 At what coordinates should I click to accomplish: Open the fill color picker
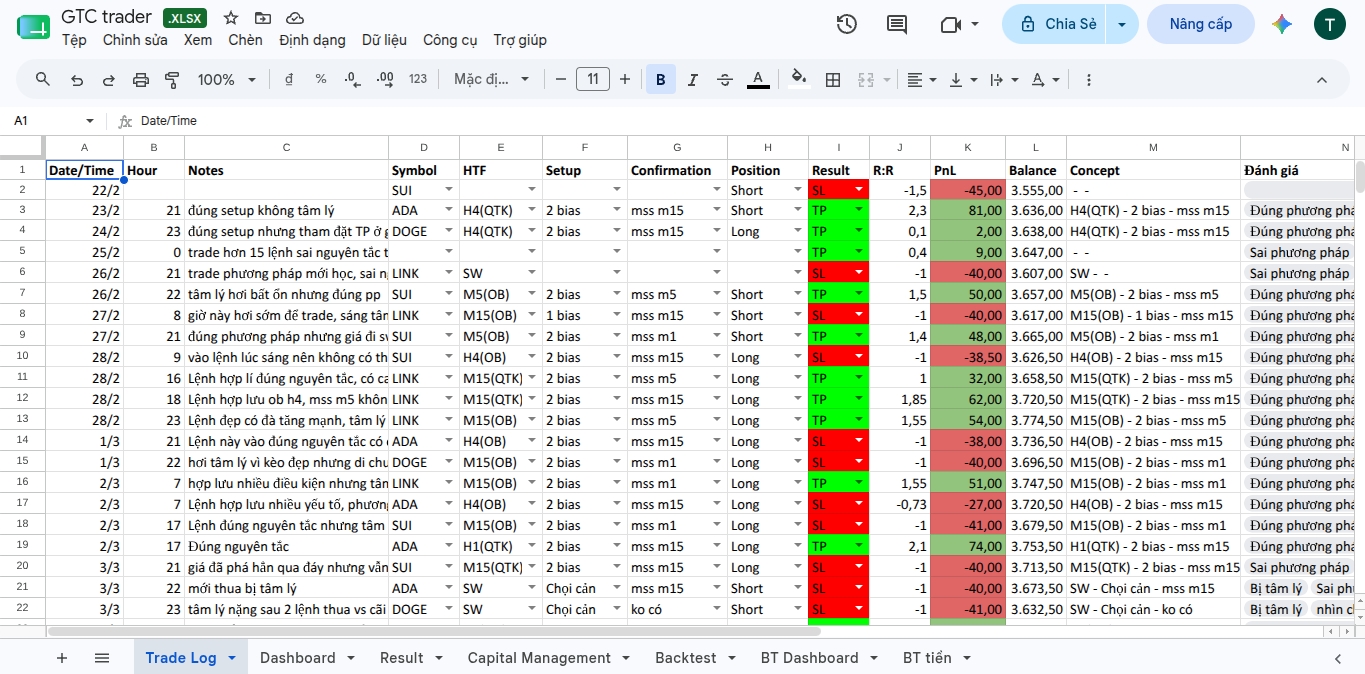click(798, 79)
